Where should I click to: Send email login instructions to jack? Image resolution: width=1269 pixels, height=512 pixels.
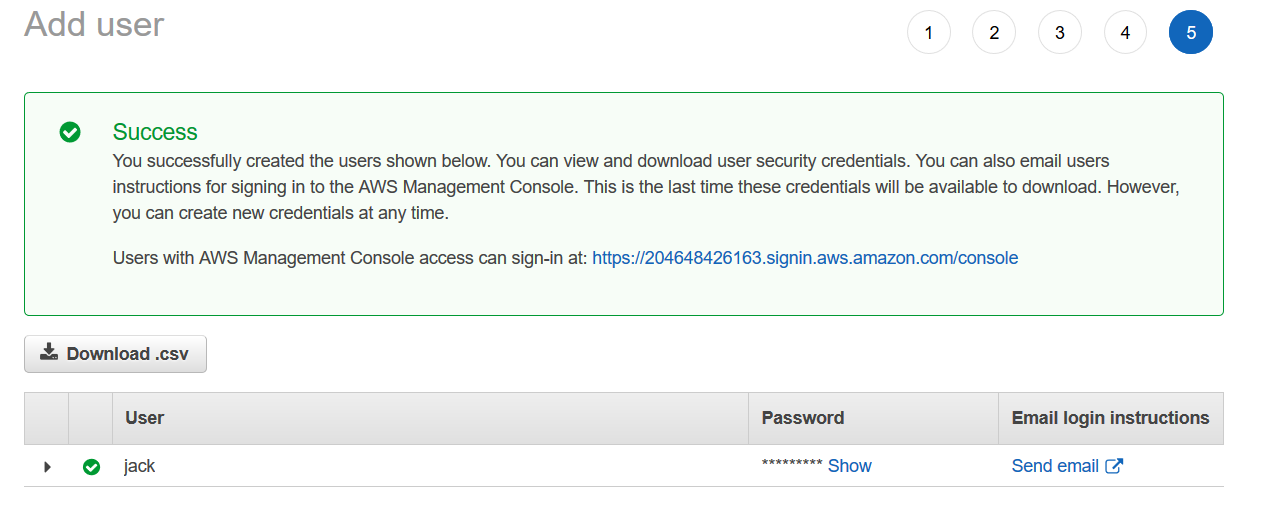(x=1055, y=466)
